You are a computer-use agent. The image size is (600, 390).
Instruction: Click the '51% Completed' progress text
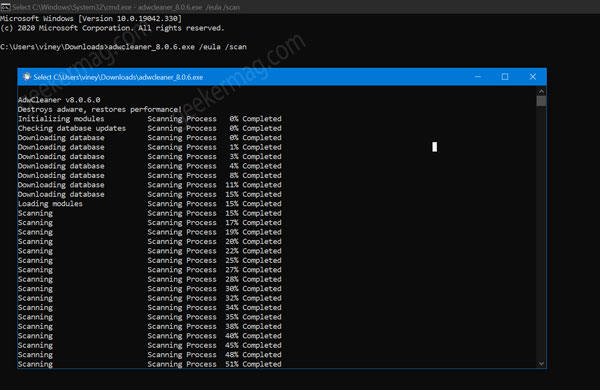pyautogui.click(x=253, y=364)
